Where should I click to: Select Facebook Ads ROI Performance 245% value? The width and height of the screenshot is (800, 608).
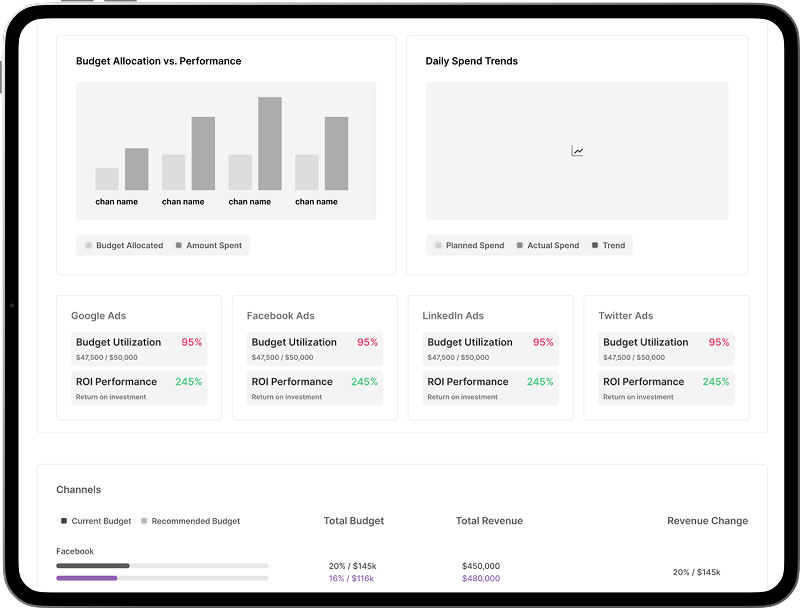tap(364, 382)
